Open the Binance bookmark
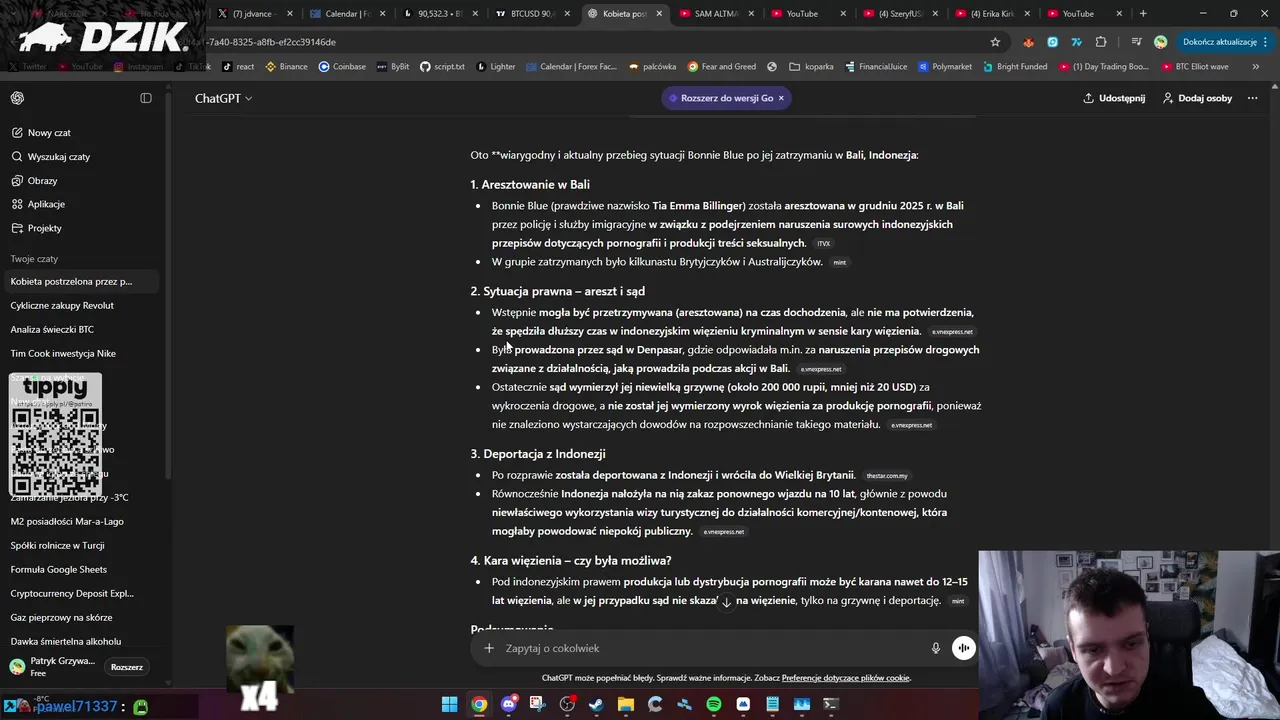1280x720 pixels. pyautogui.click(x=286, y=67)
